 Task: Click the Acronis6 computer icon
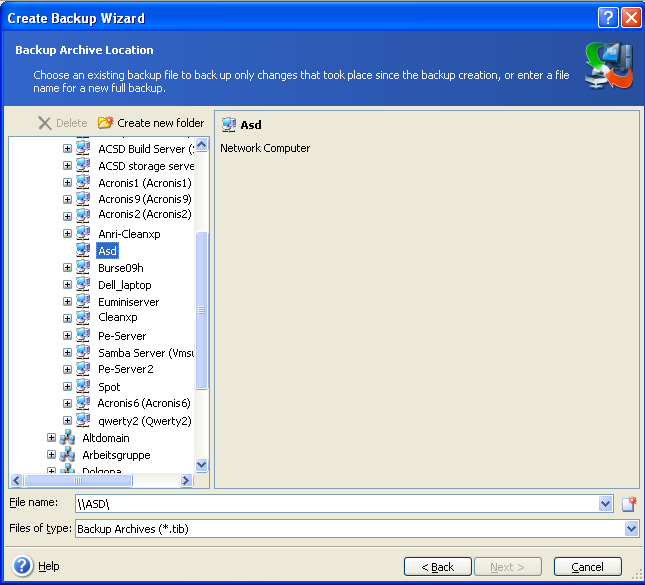[83, 403]
